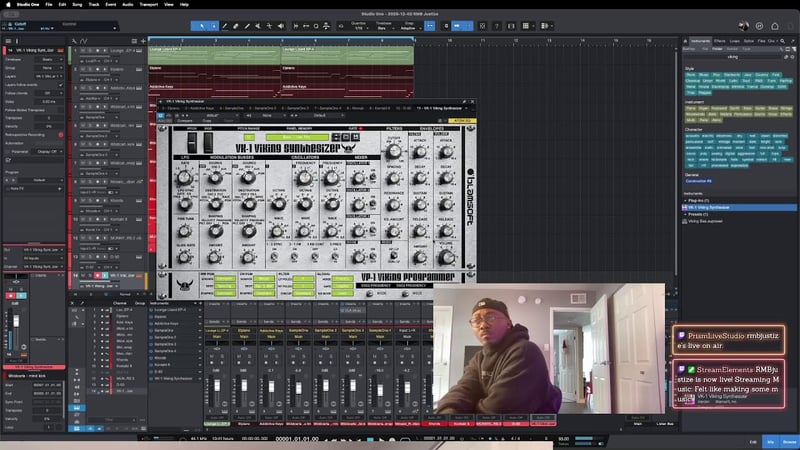The height and width of the screenshot is (450, 800).
Task: Select Construction Kit tag in browser
Action: click(698, 181)
